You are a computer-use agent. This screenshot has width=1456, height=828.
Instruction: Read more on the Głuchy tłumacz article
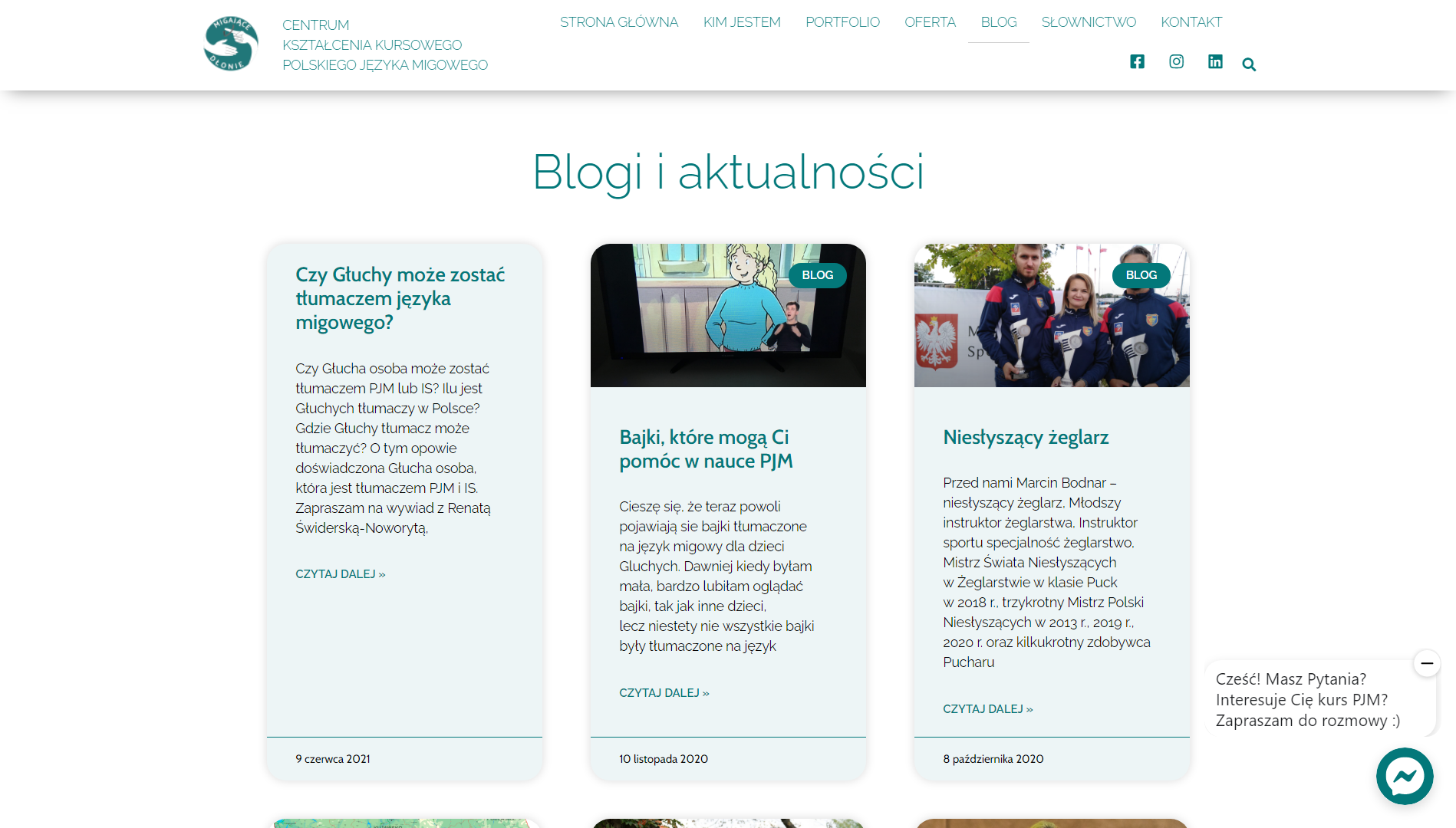(x=341, y=574)
